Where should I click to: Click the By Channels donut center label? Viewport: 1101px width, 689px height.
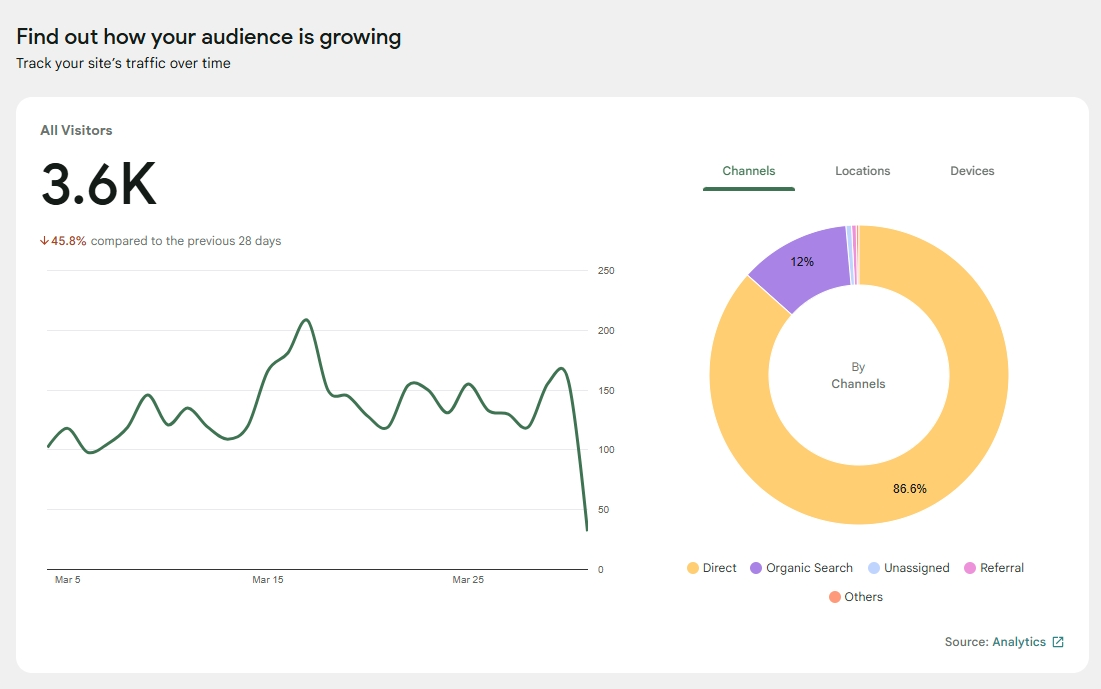click(858, 375)
